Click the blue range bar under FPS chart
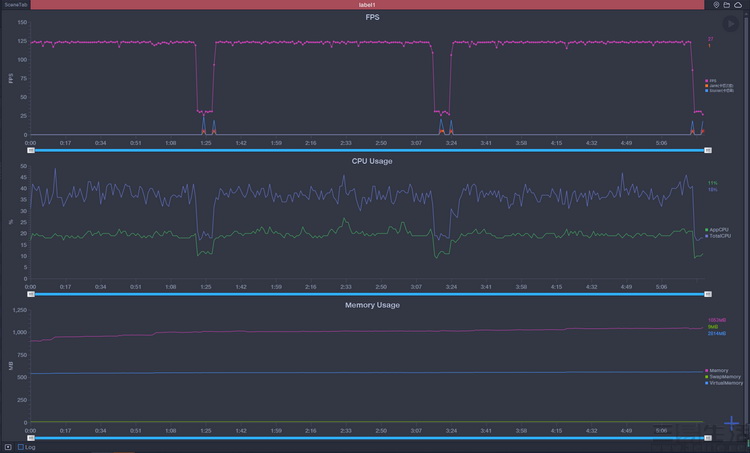Screen dimensions: 750x453 pos(369,150)
